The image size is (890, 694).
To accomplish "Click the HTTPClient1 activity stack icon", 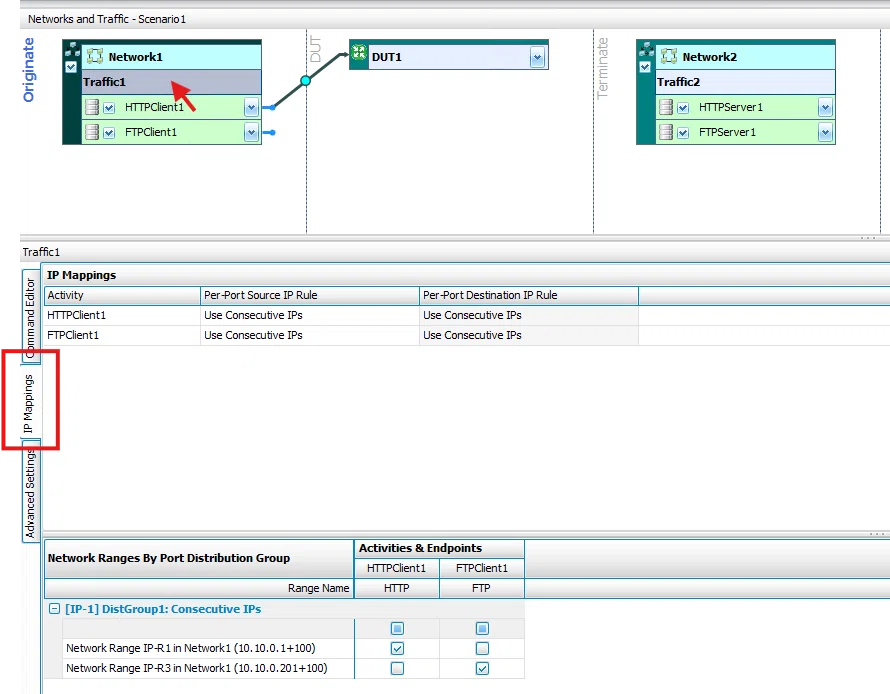I will pyautogui.click(x=91, y=107).
